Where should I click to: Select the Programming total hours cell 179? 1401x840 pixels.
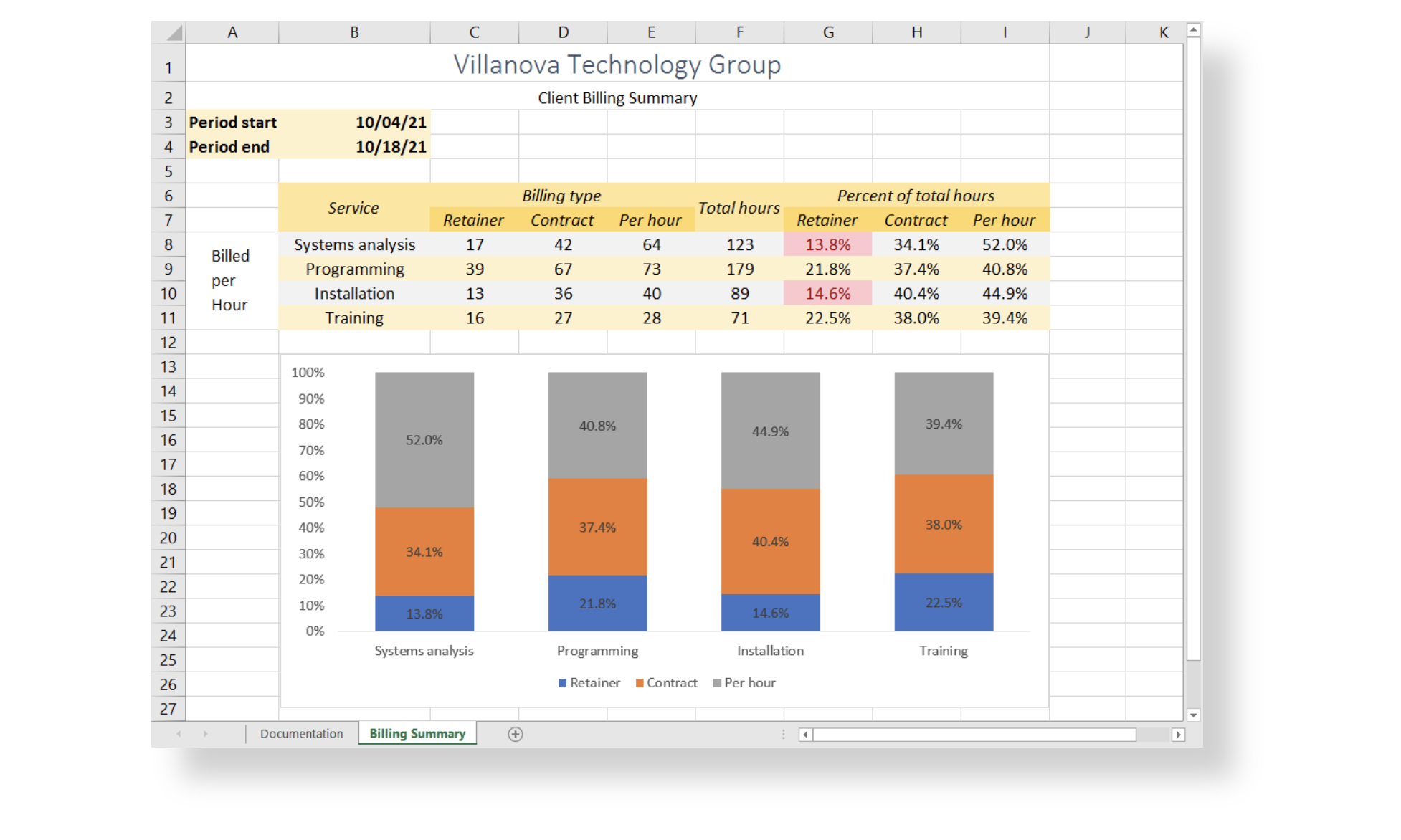click(x=739, y=269)
